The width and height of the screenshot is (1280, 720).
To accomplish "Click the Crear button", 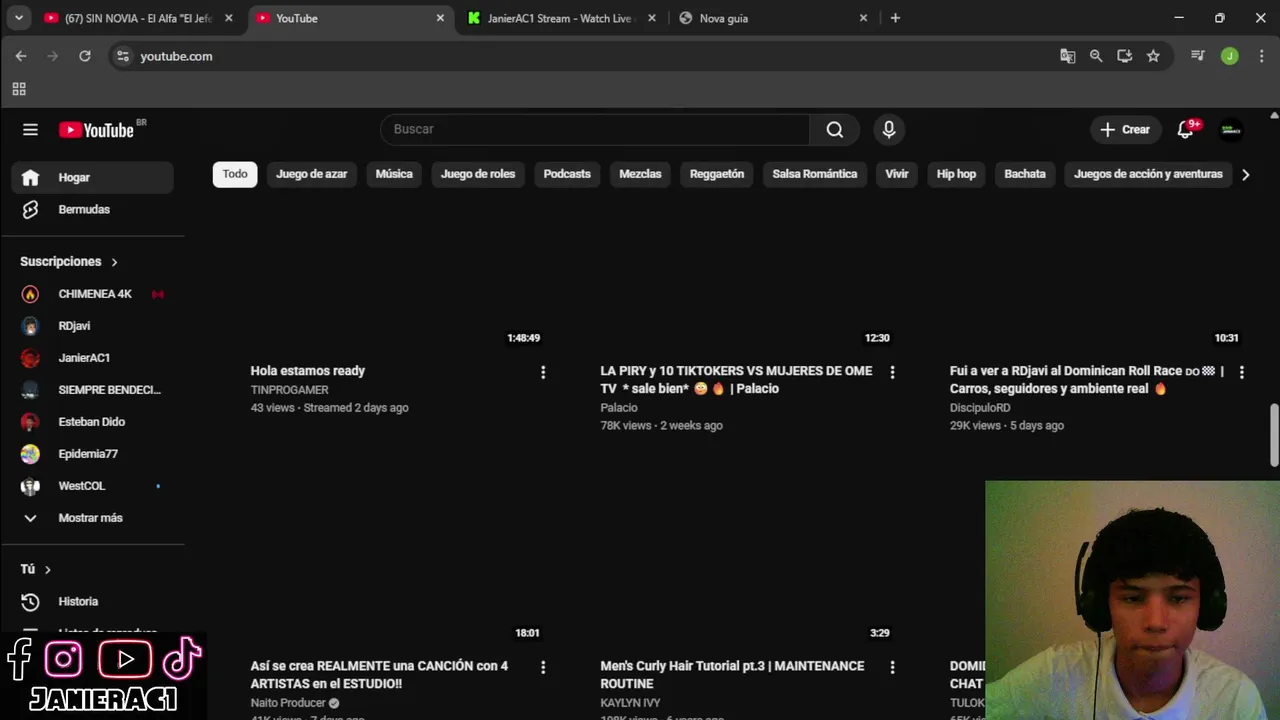I will click(x=1125, y=129).
